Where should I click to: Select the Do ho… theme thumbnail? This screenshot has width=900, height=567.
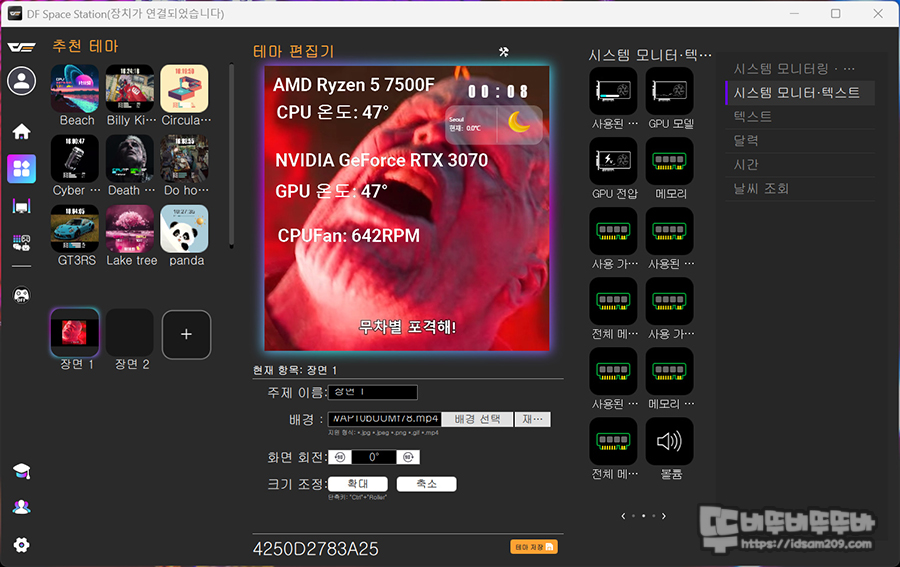point(184,158)
